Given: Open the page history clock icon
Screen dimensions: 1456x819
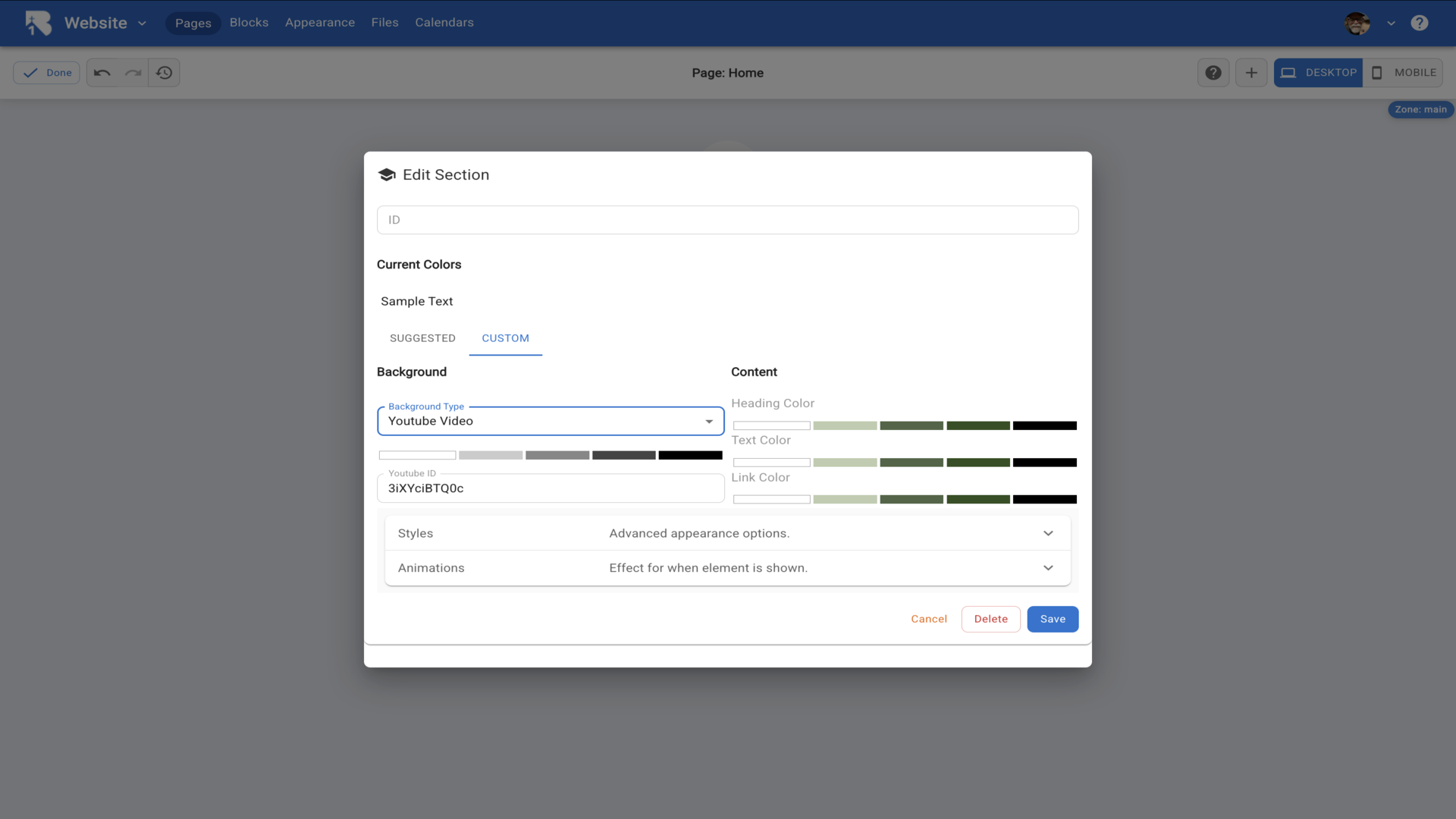Looking at the screenshot, I should 165,73.
